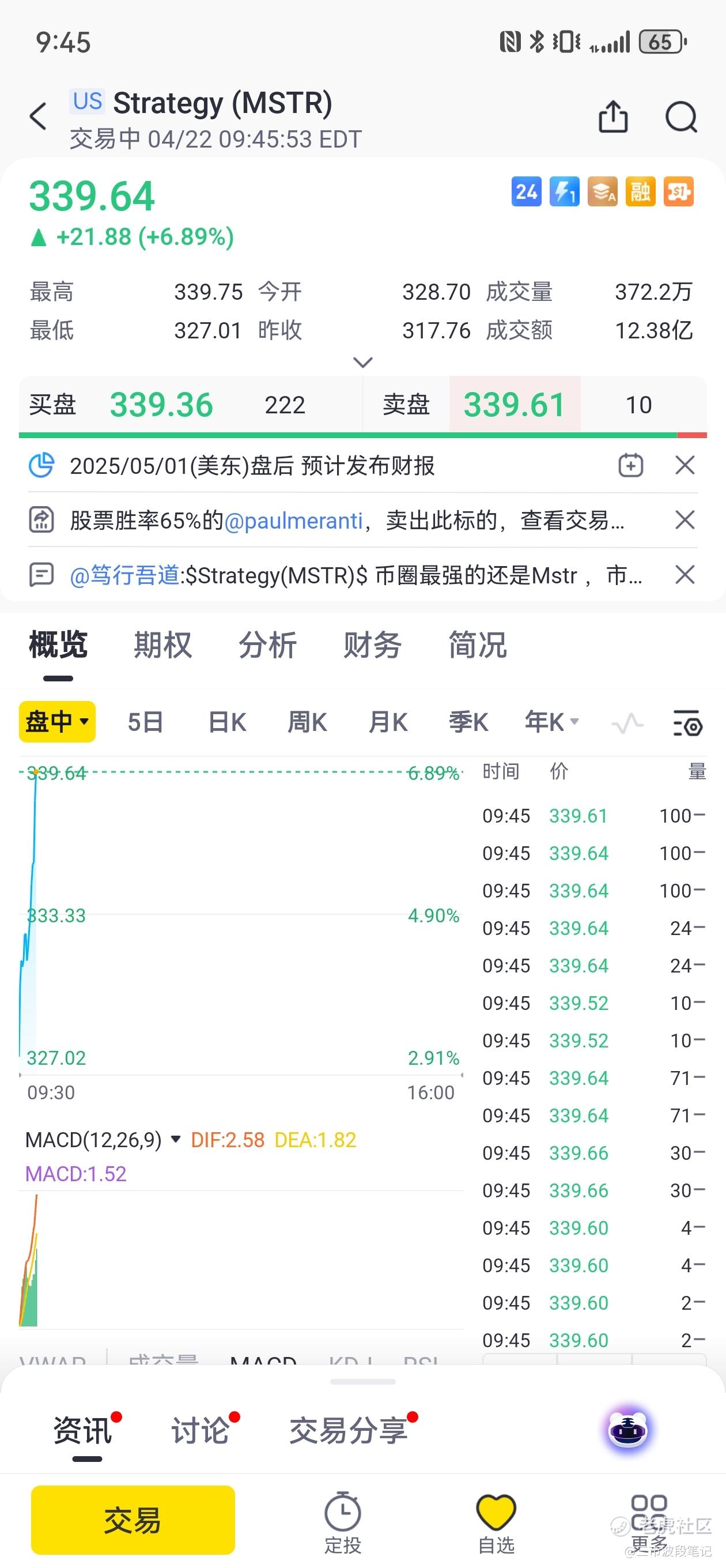Image resolution: width=726 pixels, height=1568 pixels.
Task: Tap the intraday price chart
Action: [241, 918]
